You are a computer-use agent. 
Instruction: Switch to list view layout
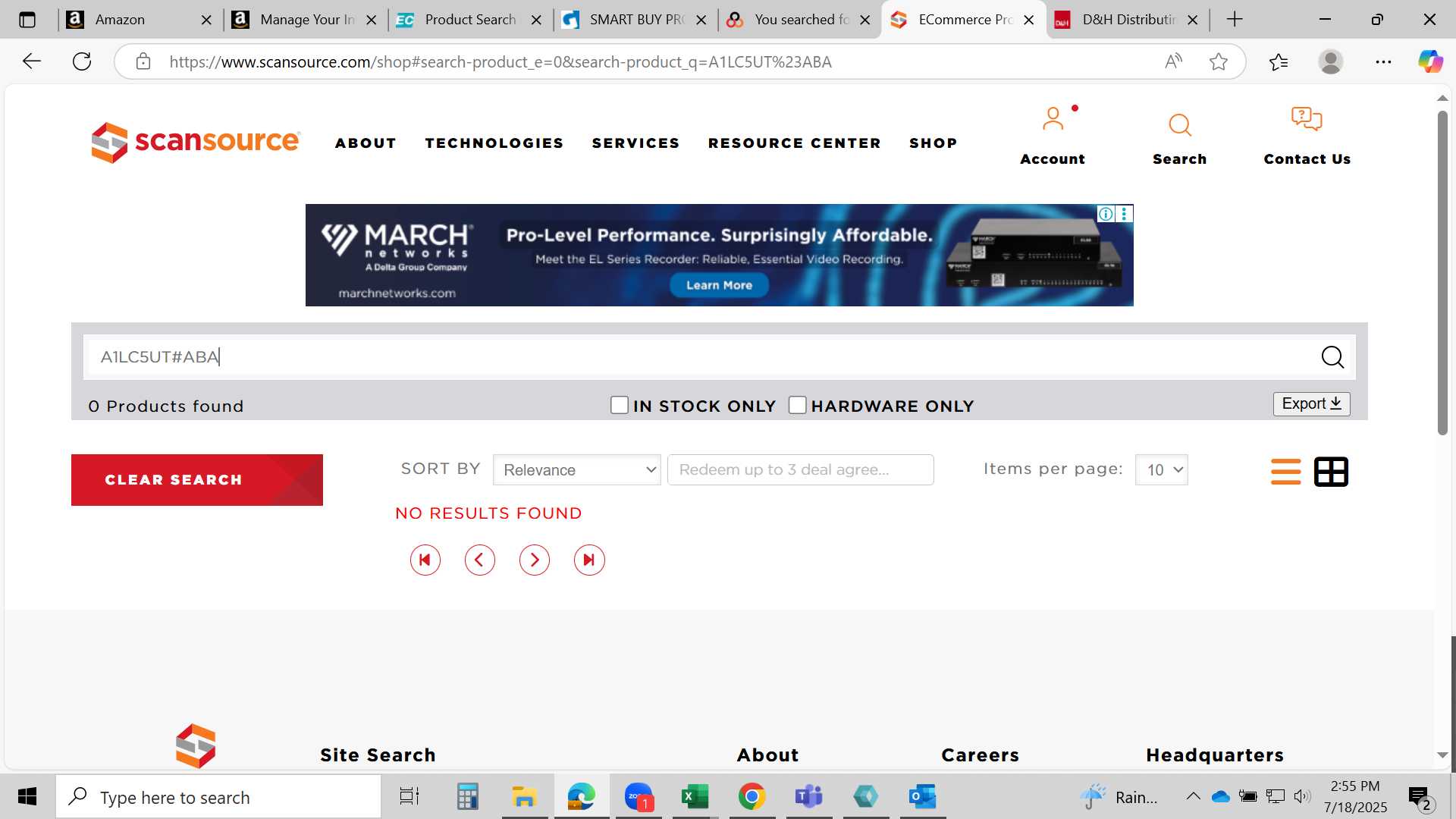1285,472
